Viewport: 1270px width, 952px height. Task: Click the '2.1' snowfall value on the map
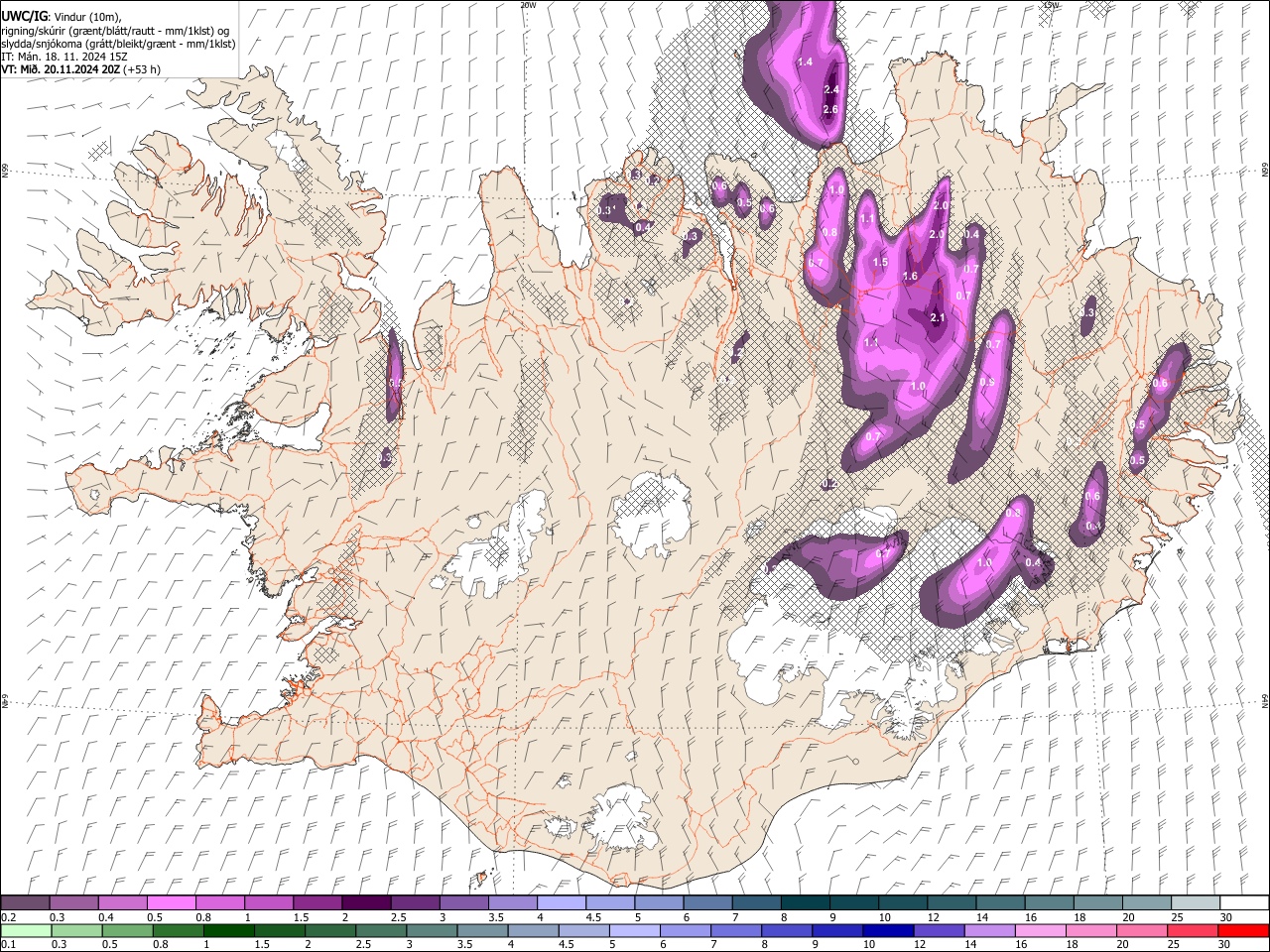pos(938,318)
